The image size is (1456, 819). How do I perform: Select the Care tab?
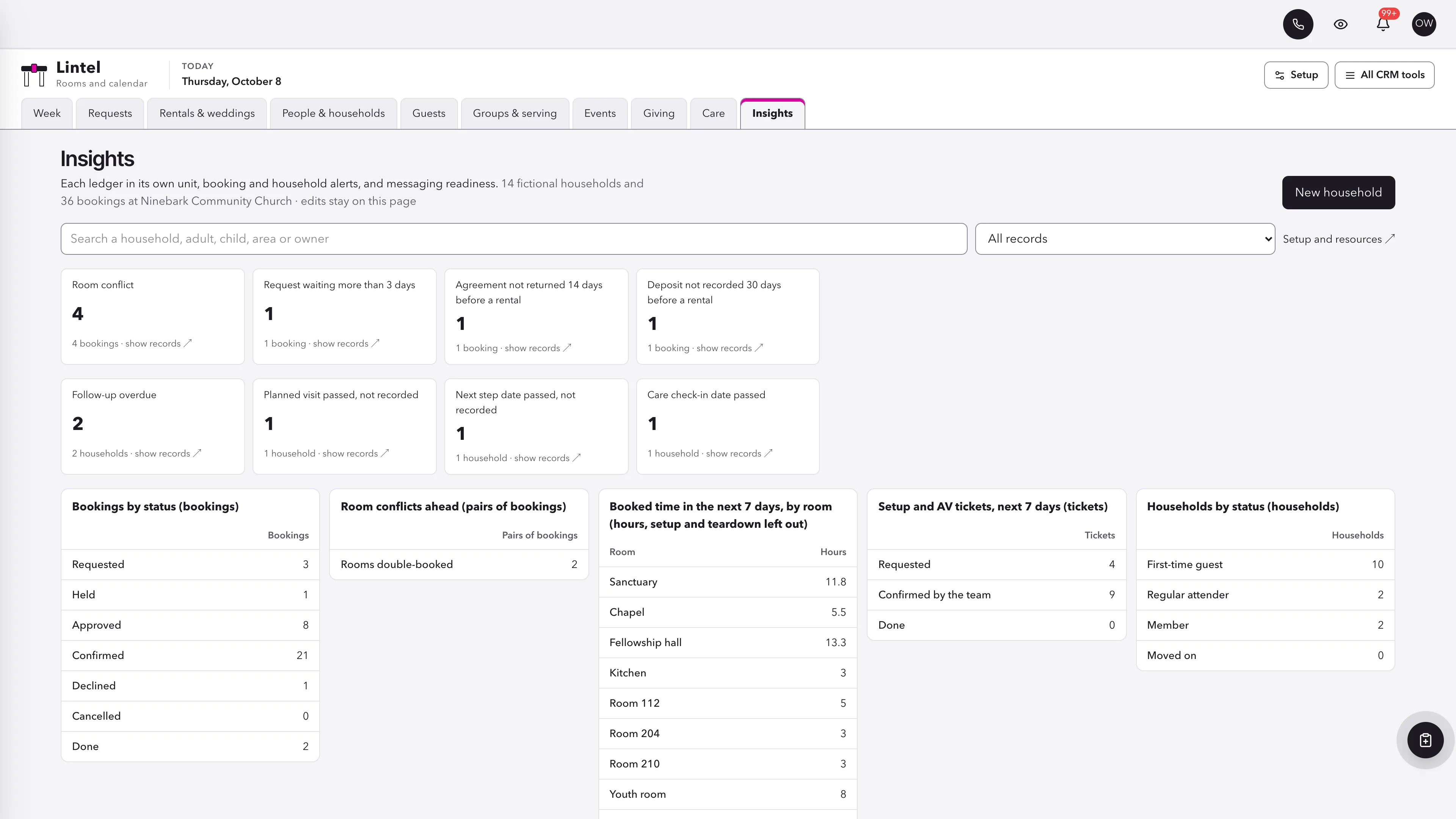[713, 114]
